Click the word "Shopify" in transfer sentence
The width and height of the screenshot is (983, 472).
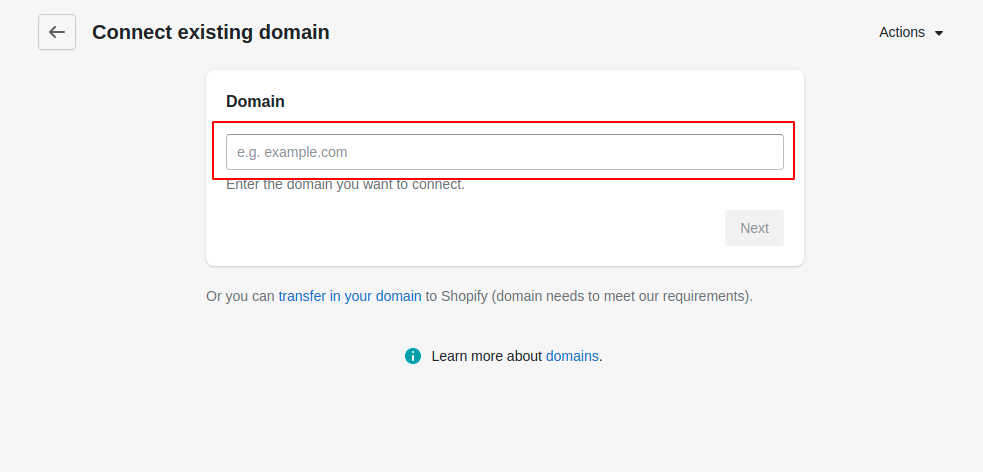[x=464, y=296]
